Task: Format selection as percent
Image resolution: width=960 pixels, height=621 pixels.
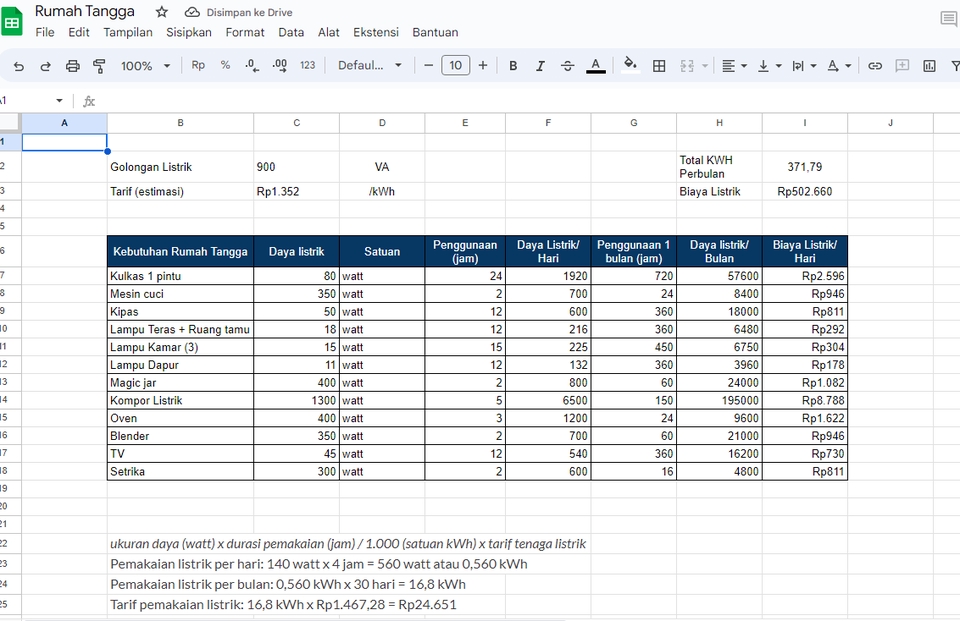Action: click(x=225, y=65)
